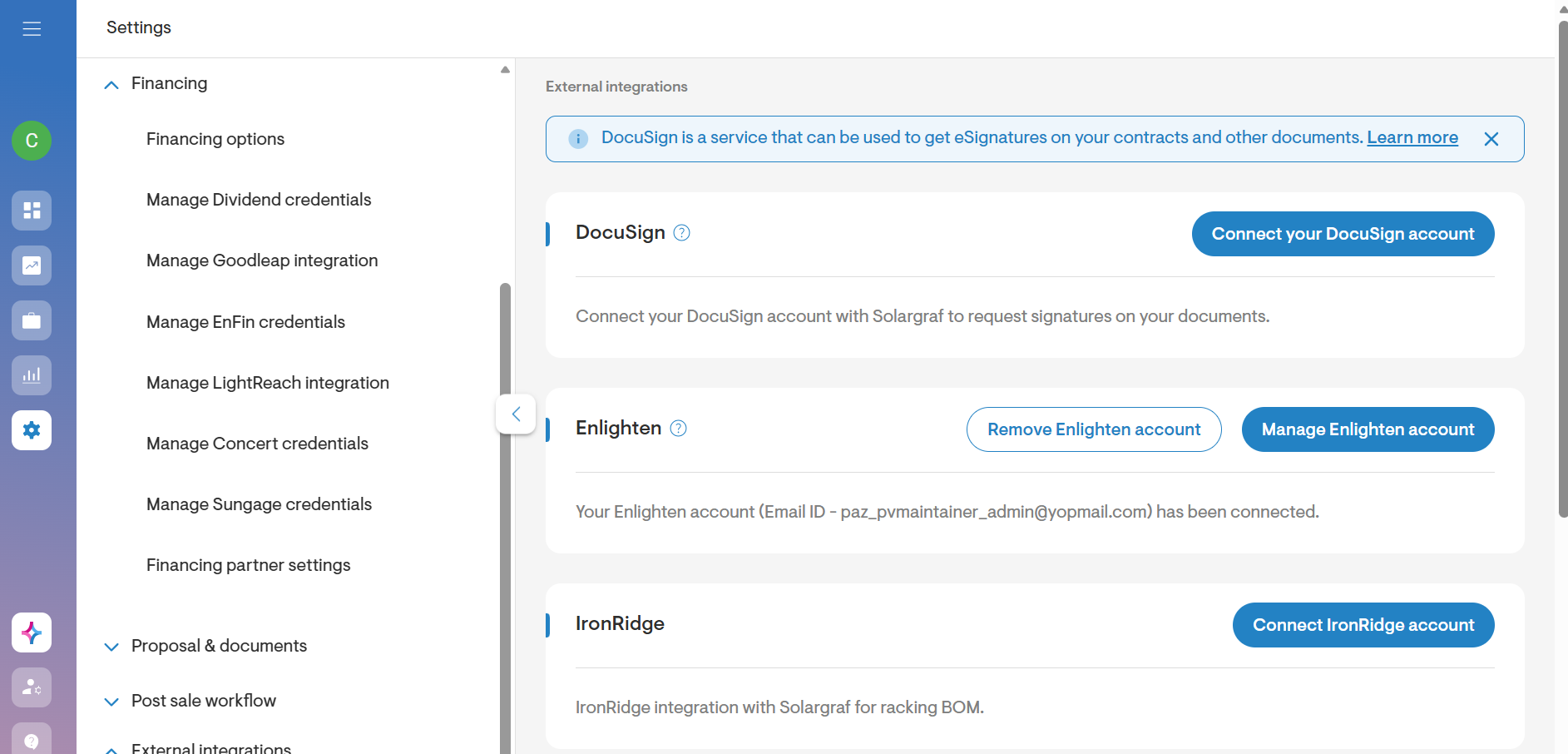Dismiss the DocuSign info banner
This screenshot has height=754, width=1568.
[x=1491, y=139]
